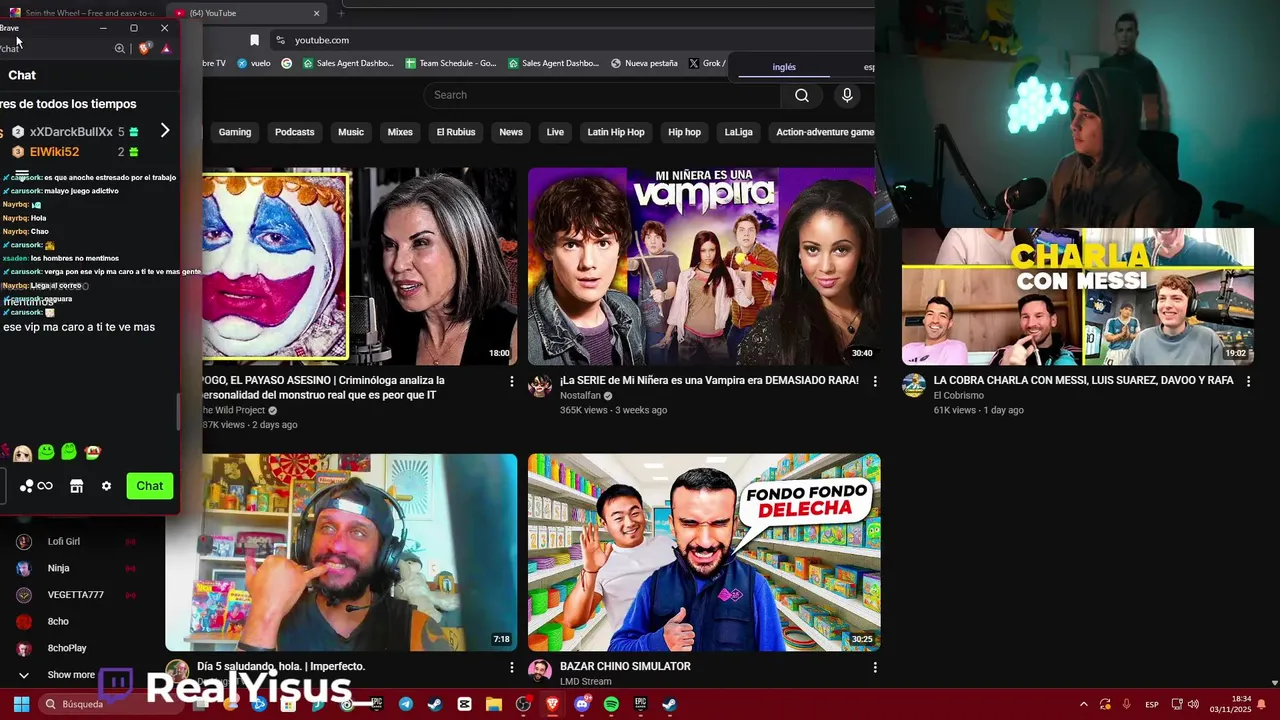Click the bookmark icon beside the address bar
This screenshot has height=720, width=1280.
pos(254,40)
